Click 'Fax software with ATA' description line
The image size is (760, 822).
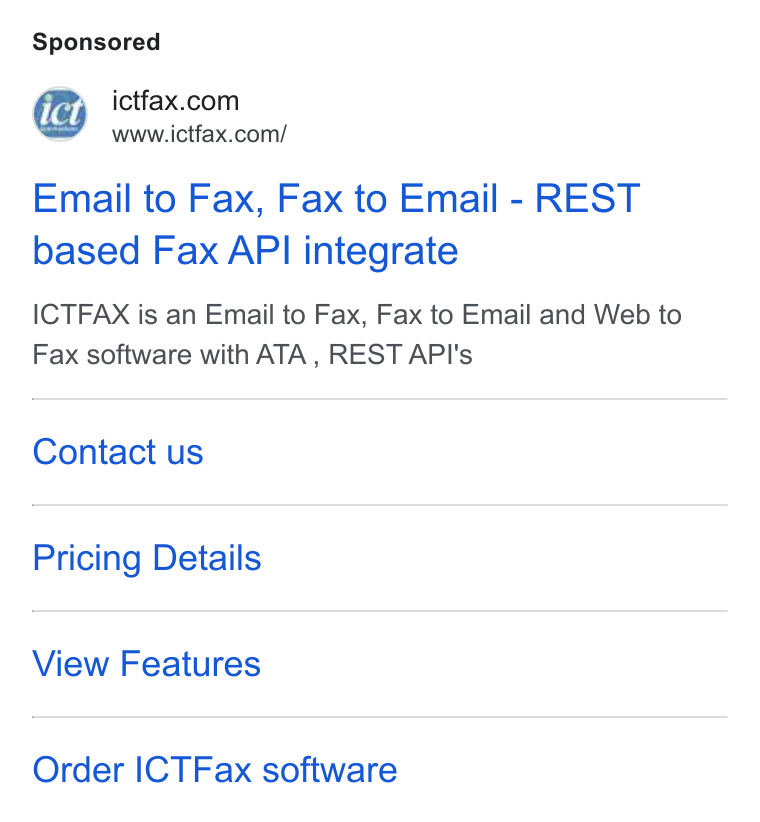169,354
